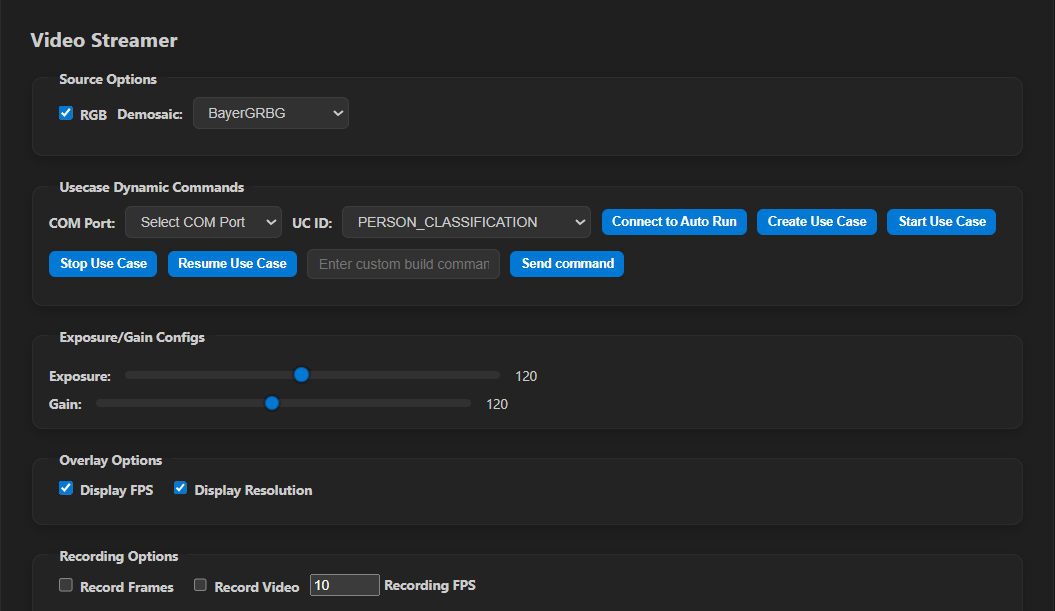
Task: Toggle the Display FPS checkbox
Action: click(x=66, y=488)
